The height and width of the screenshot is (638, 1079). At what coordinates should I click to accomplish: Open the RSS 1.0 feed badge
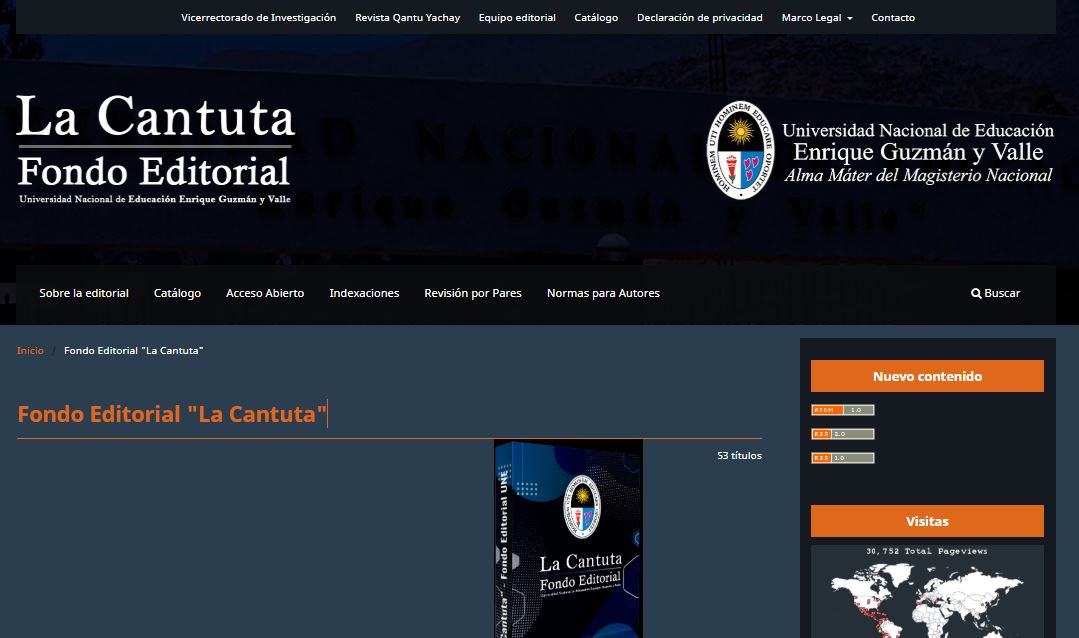842,458
